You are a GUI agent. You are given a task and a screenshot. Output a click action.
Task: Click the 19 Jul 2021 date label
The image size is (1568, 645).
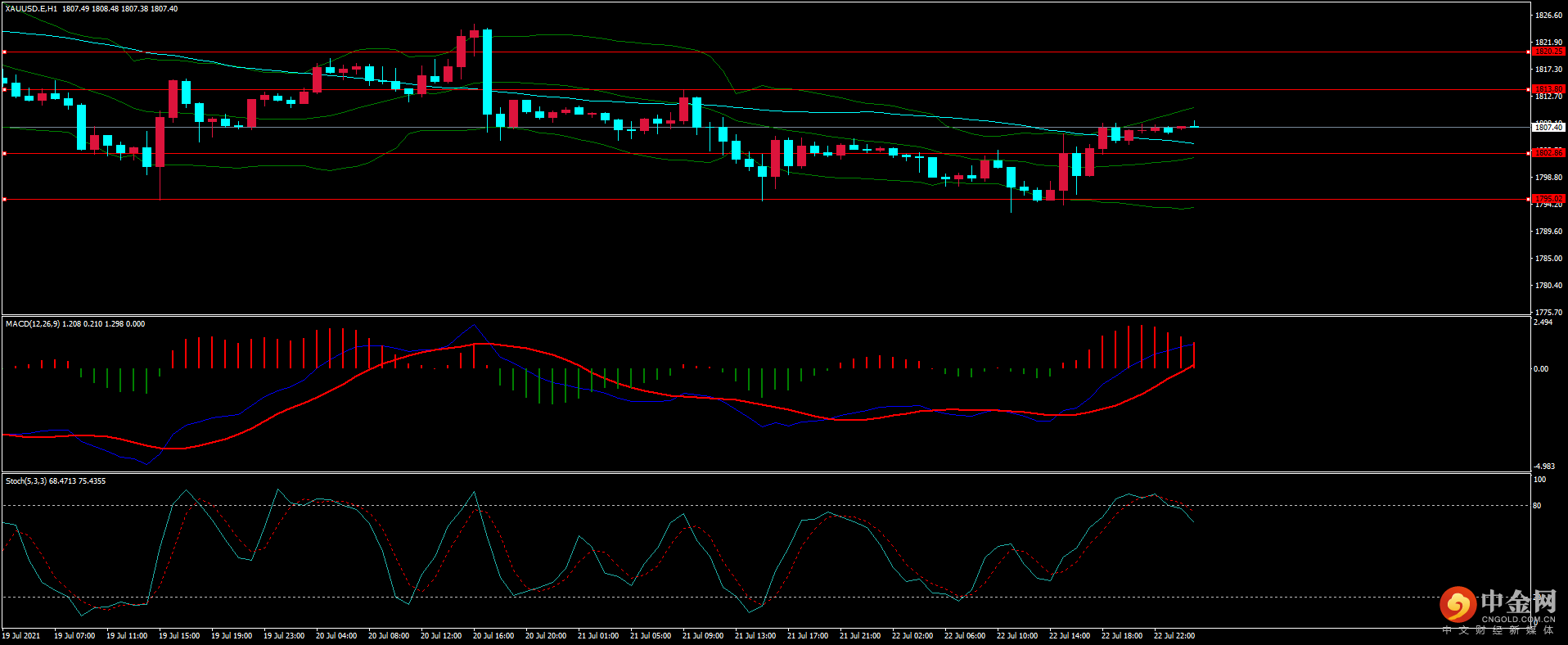point(21,636)
